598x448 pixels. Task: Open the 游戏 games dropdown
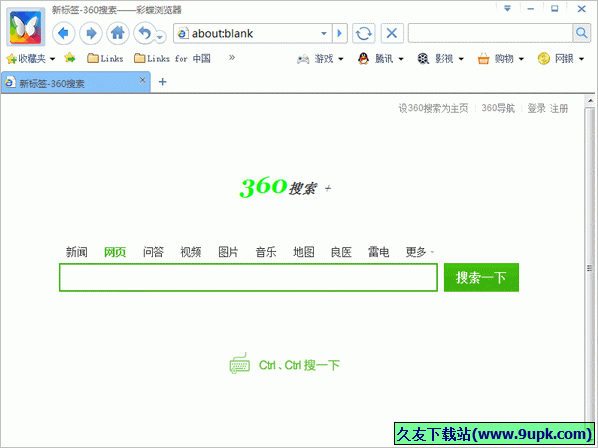pyautogui.click(x=320, y=59)
